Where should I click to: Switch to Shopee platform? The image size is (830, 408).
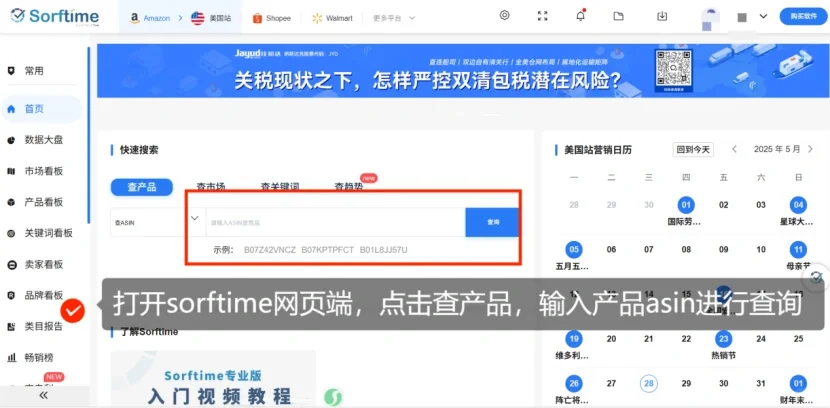[x=272, y=18]
